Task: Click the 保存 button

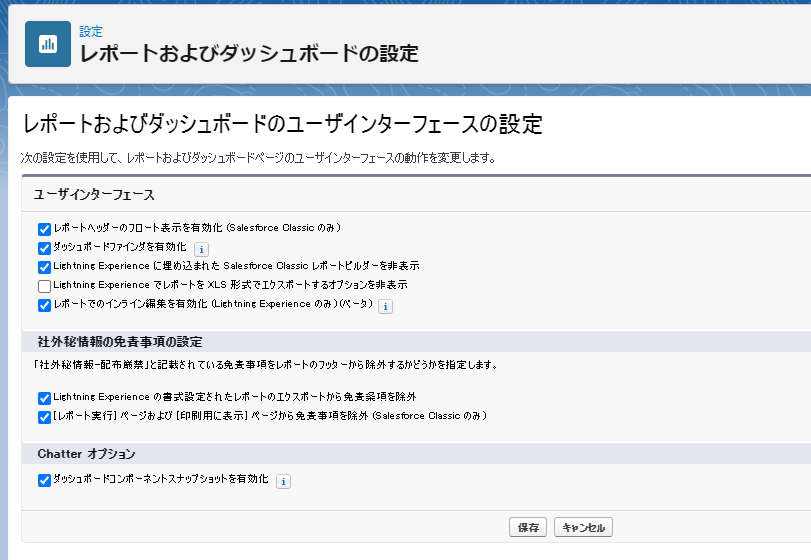Action: pyautogui.click(x=528, y=527)
